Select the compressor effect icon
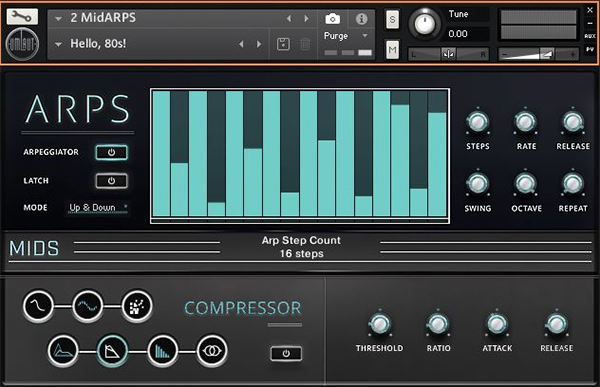Viewport: 600px width, 387px height. coord(112,350)
